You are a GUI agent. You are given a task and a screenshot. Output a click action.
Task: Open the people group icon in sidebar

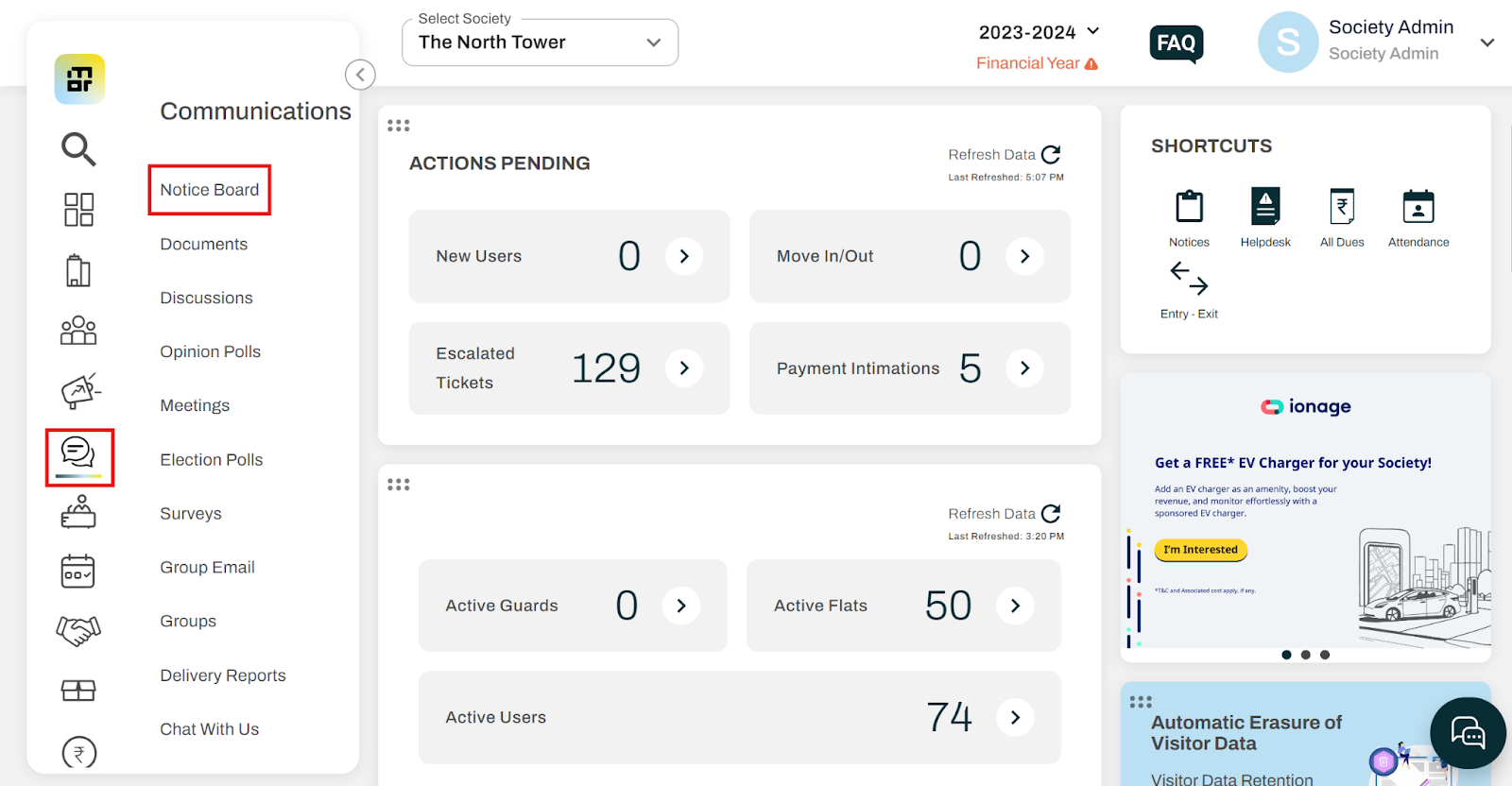(78, 331)
